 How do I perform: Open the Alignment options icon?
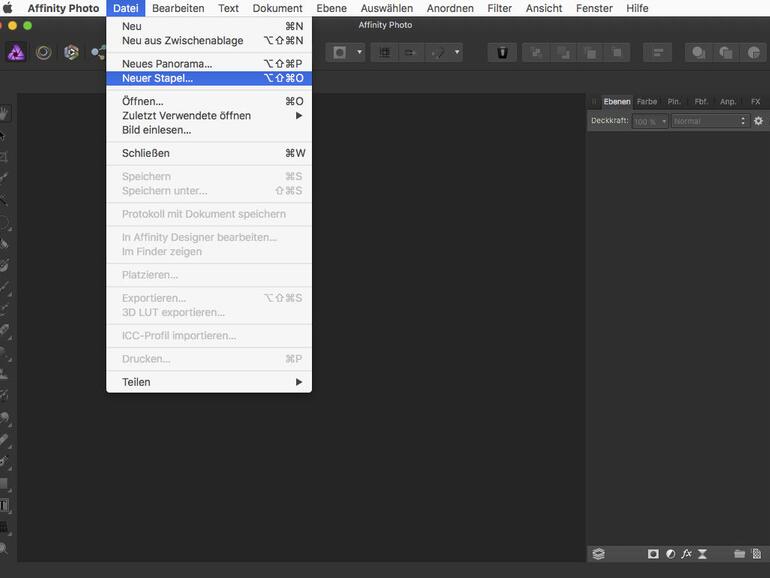pyautogui.click(x=658, y=52)
